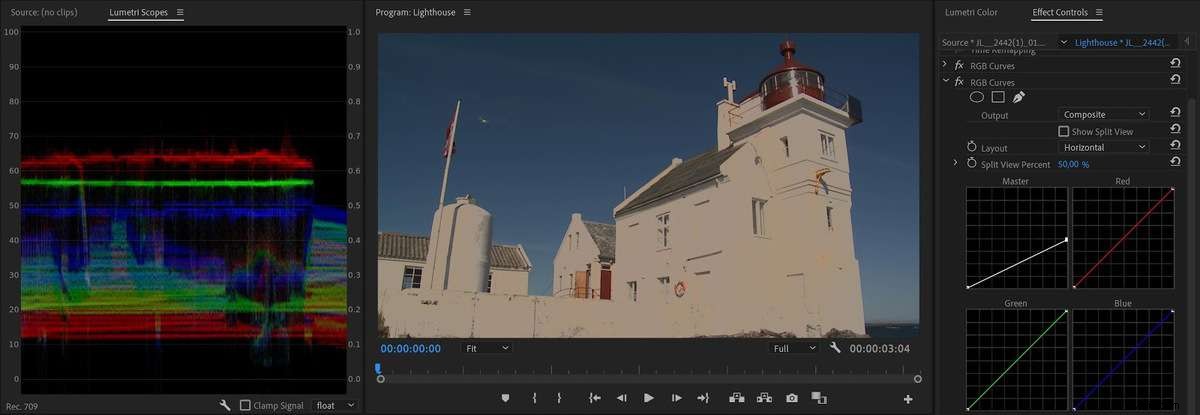The height and width of the screenshot is (415, 1200).
Task: Step forward one frame
Action: tap(677, 398)
